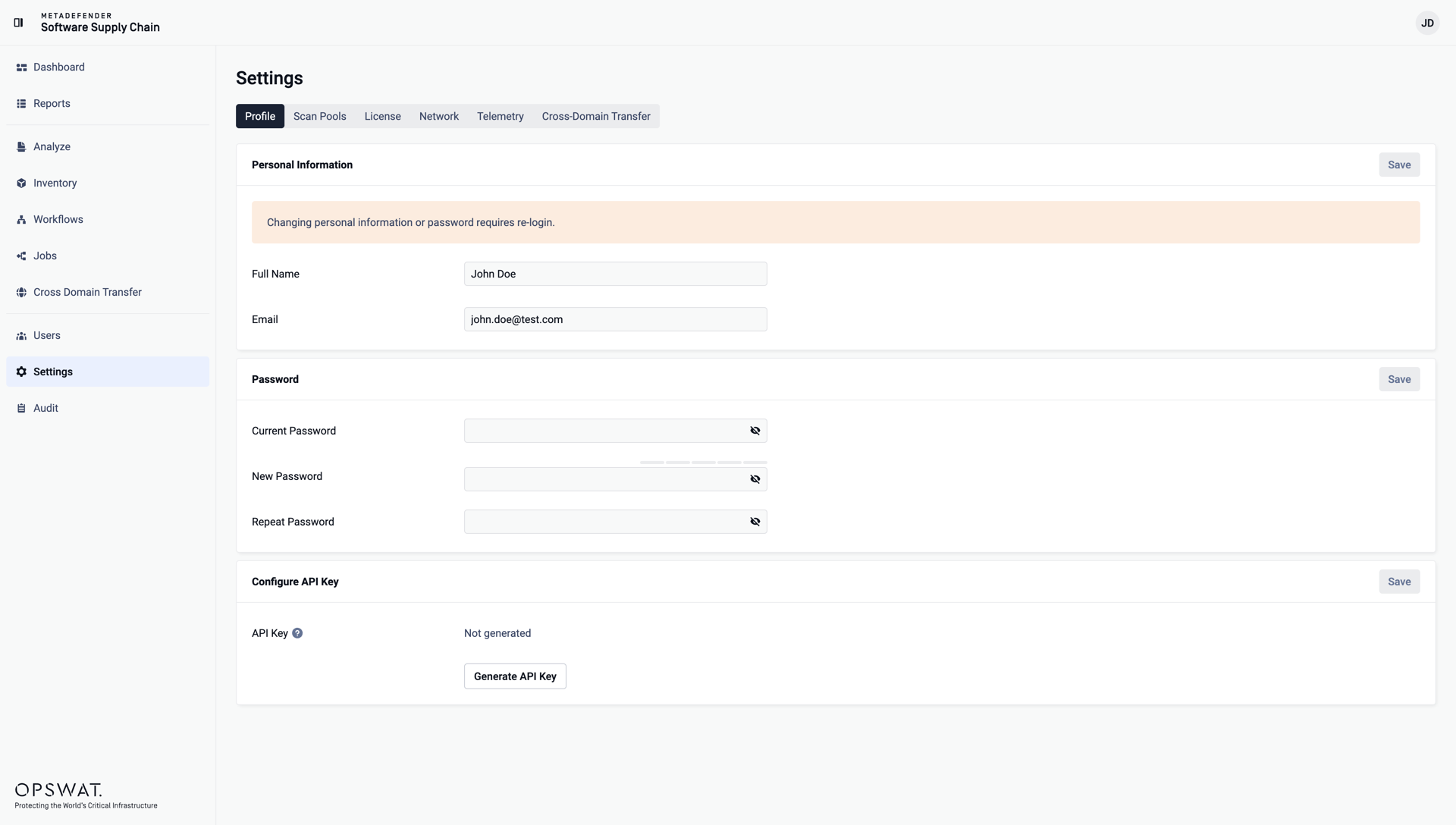
Task: Focus the Email input field
Action: [616, 319]
